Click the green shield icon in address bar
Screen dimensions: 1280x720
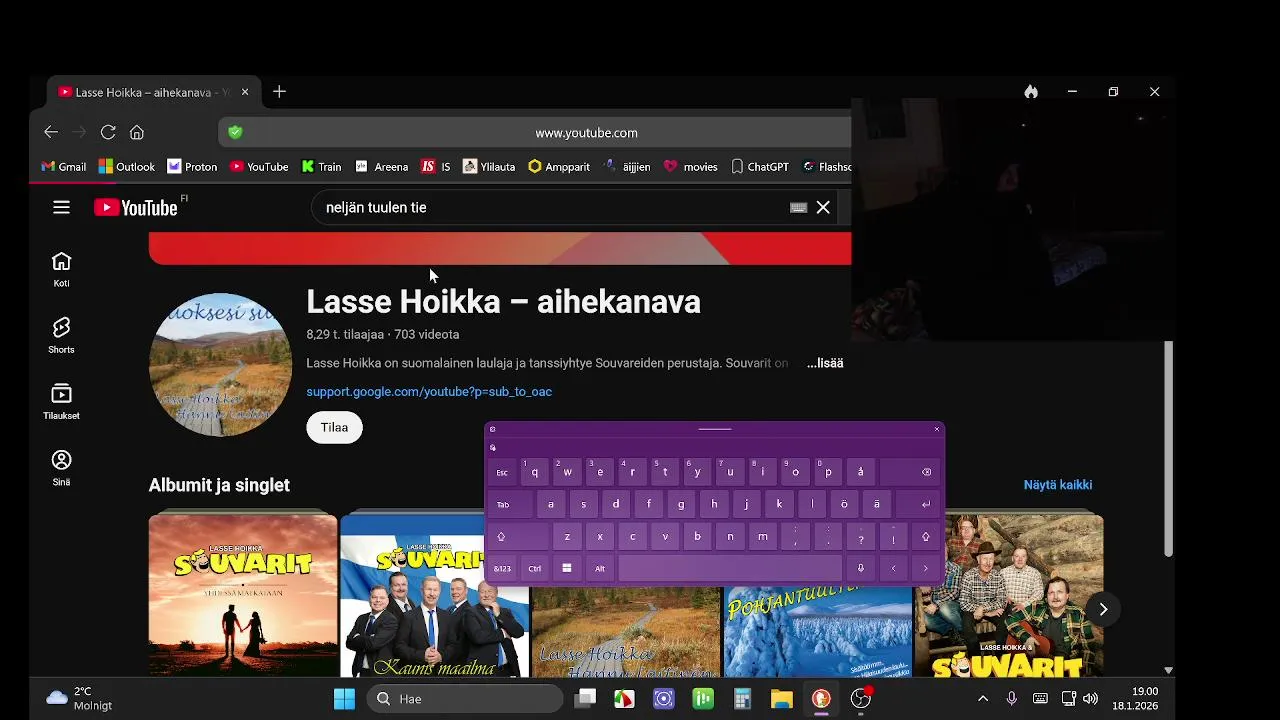[235, 132]
